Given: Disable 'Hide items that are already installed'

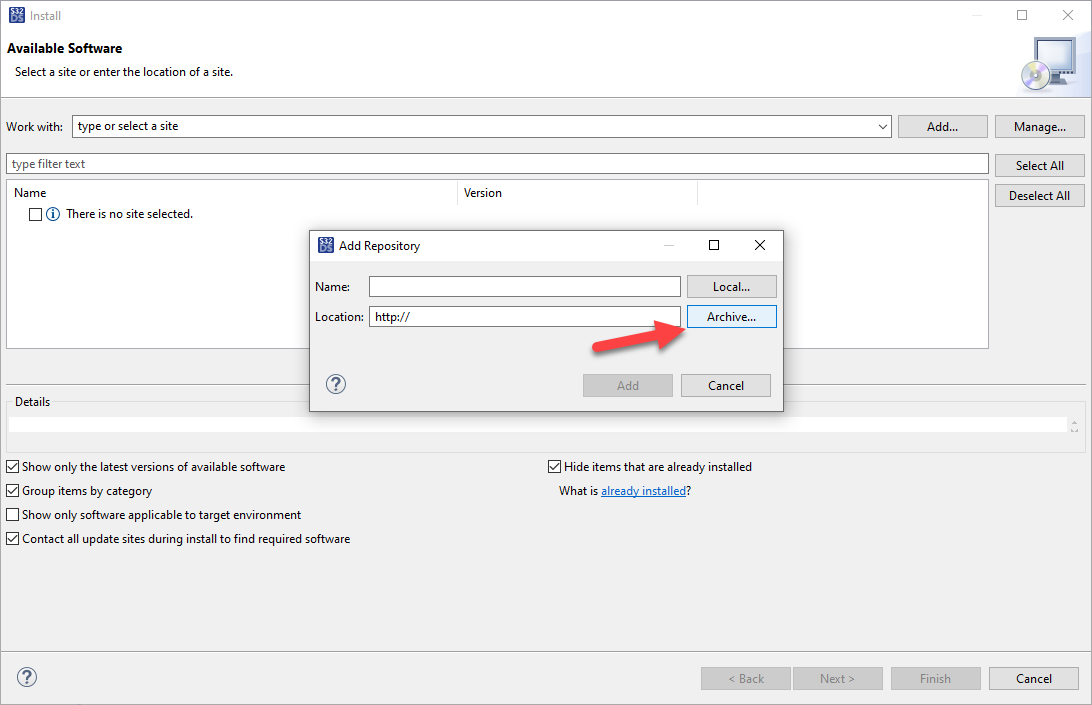Looking at the screenshot, I should coord(554,466).
